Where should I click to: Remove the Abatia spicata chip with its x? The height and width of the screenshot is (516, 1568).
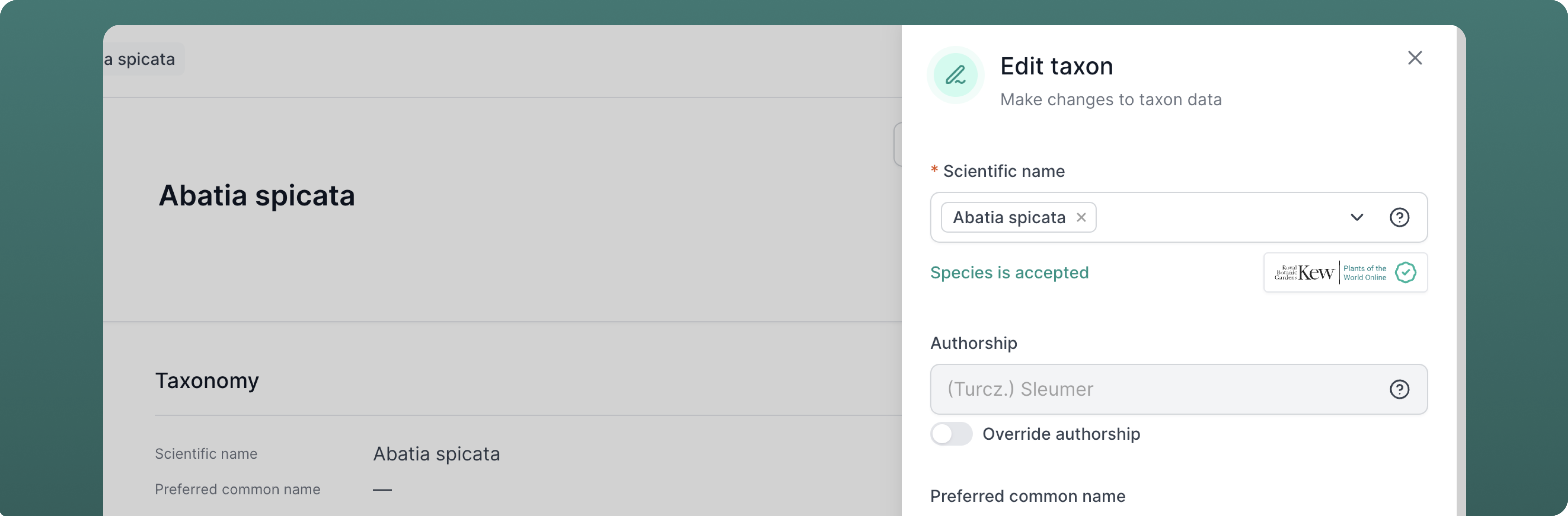pyautogui.click(x=1080, y=218)
